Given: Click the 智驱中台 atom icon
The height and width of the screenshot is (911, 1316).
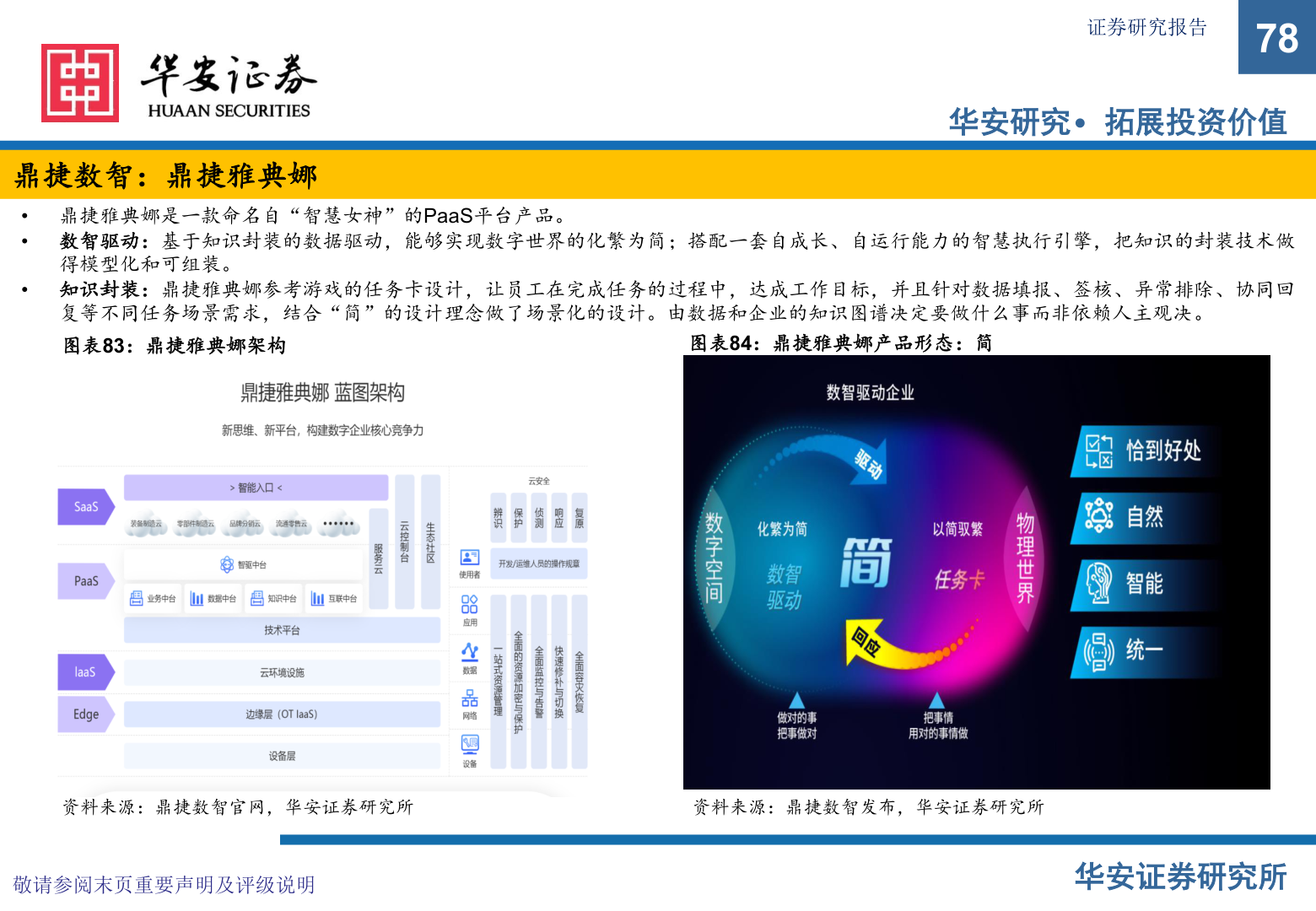Looking at the screenshot, I should click(227, 564).
